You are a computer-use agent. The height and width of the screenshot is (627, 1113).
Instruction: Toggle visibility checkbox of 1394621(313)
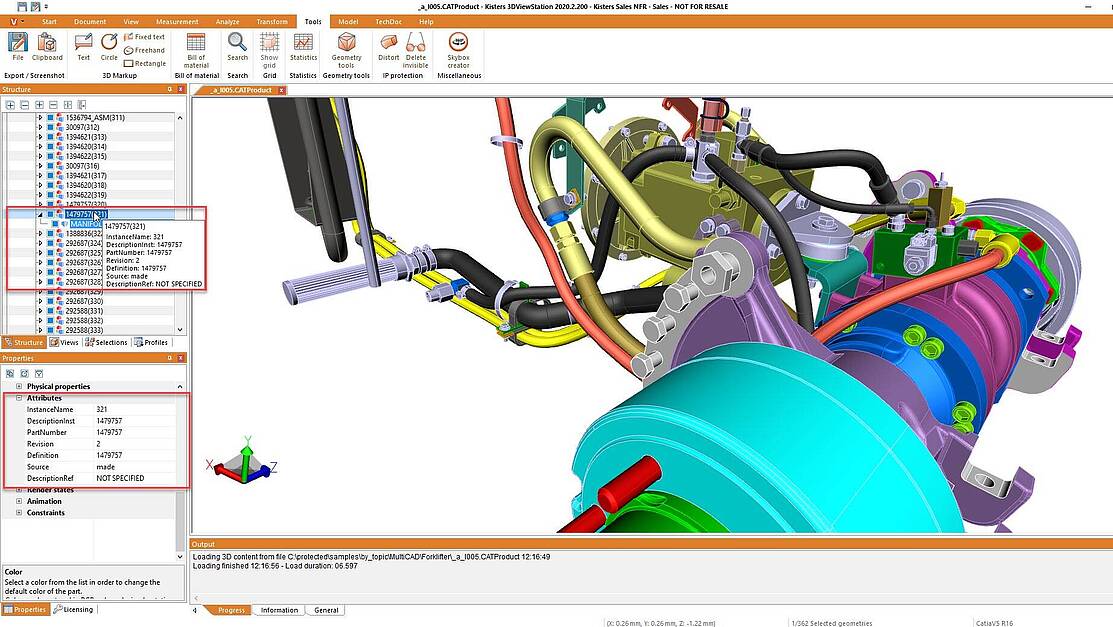(50, 137)
